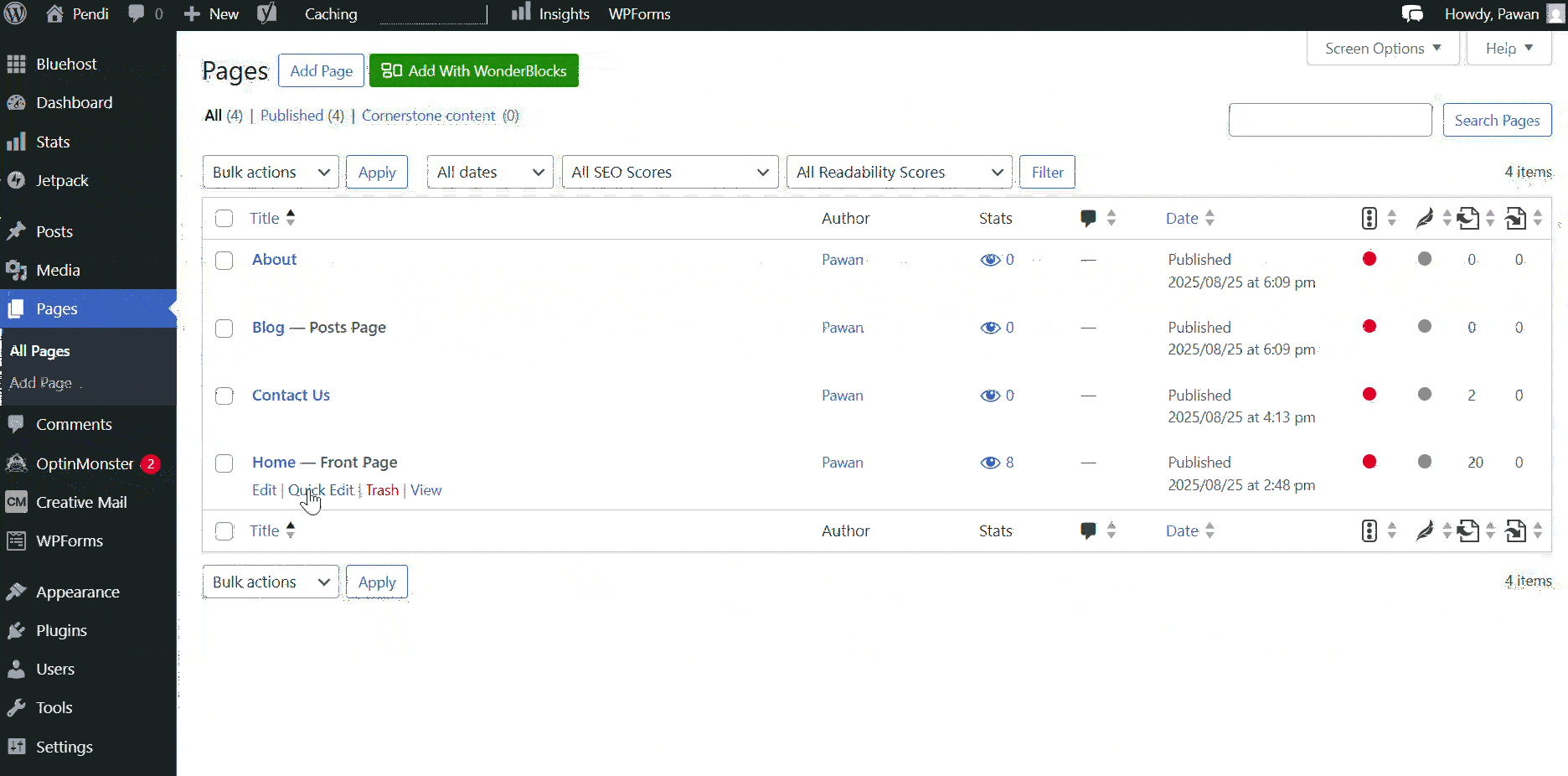Switch to the Published pages filter

click(291, 116)
